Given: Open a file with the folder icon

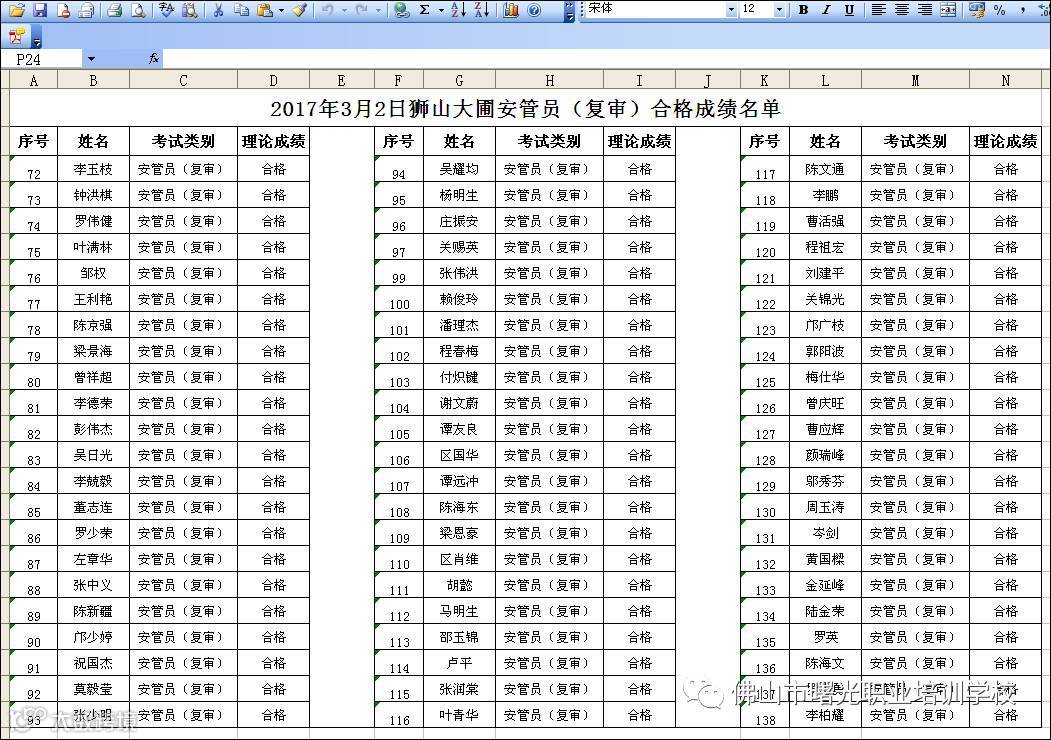Looking at the screenshot, I should (x=17, y=10).
